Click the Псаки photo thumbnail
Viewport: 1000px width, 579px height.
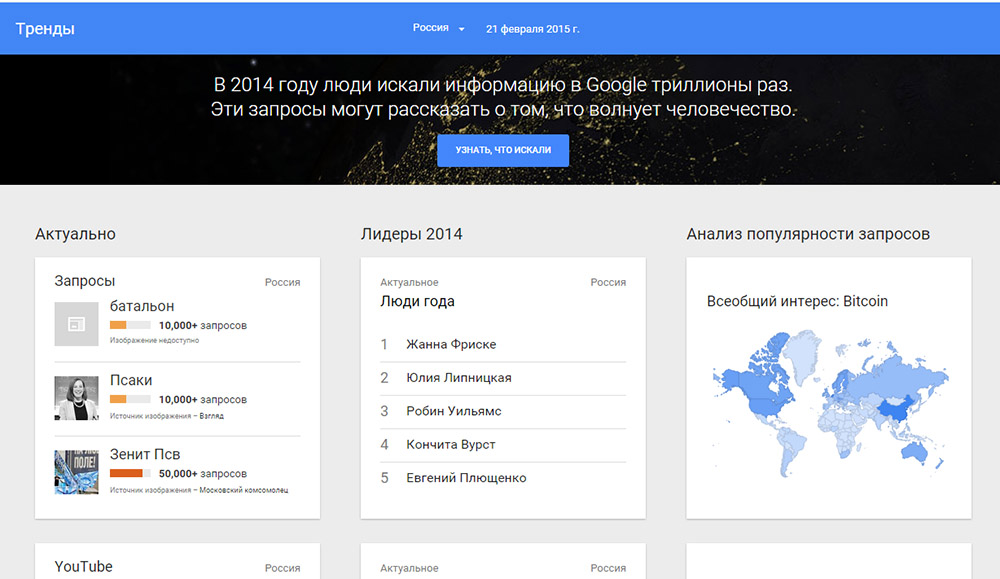(x=77, y=398)
